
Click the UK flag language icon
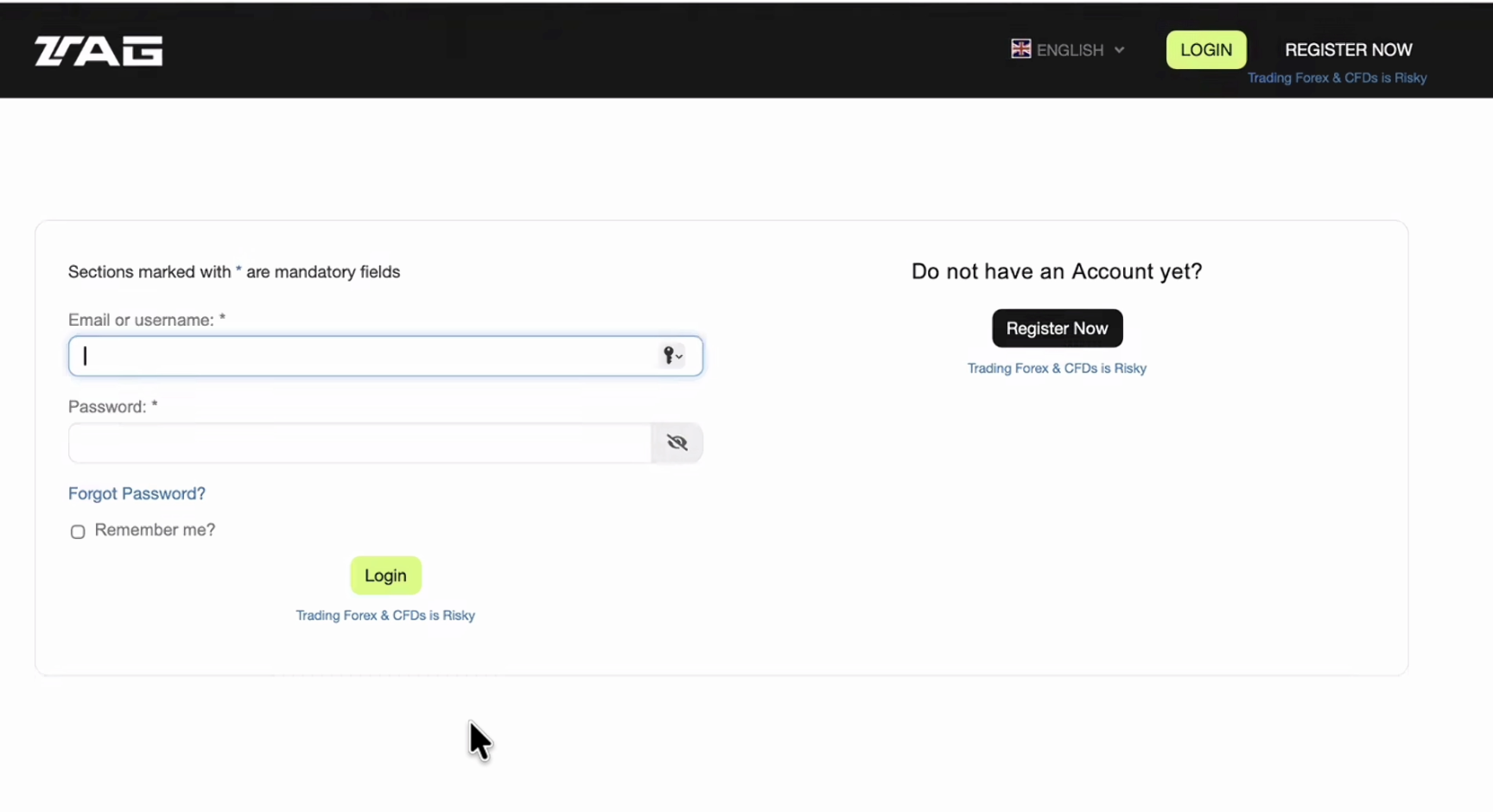point(1020,49)
